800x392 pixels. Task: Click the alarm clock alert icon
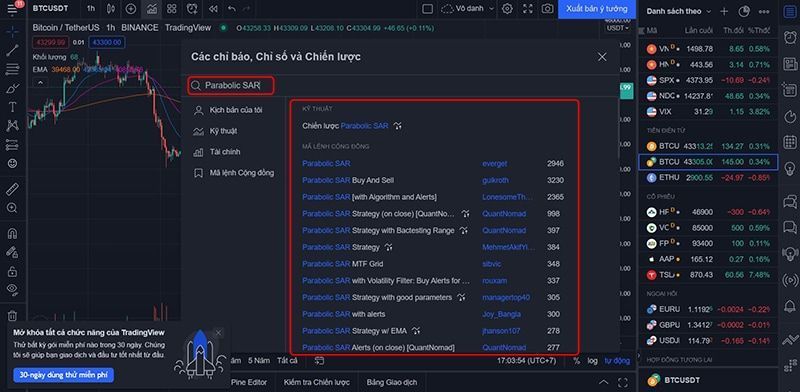click(x=192, y=9)
